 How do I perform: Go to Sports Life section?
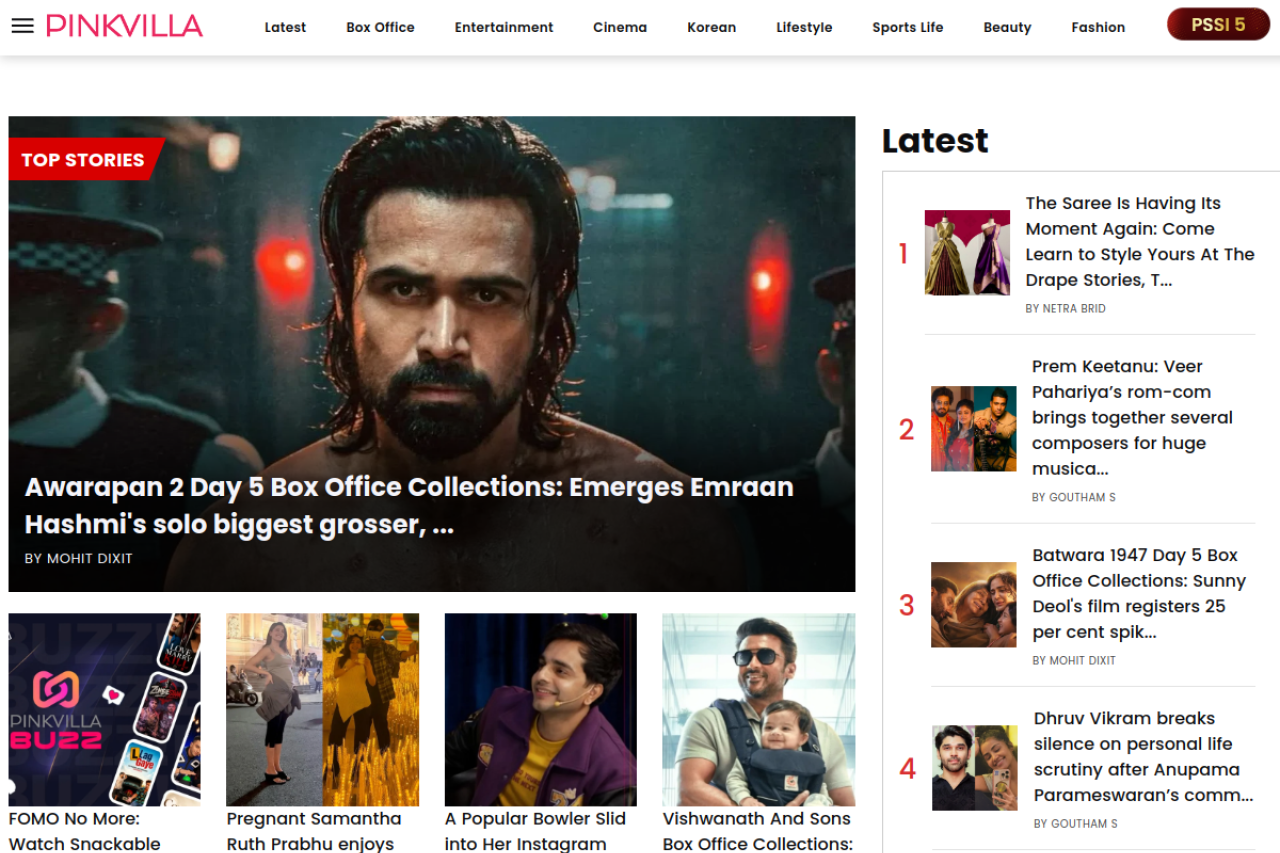907,27
